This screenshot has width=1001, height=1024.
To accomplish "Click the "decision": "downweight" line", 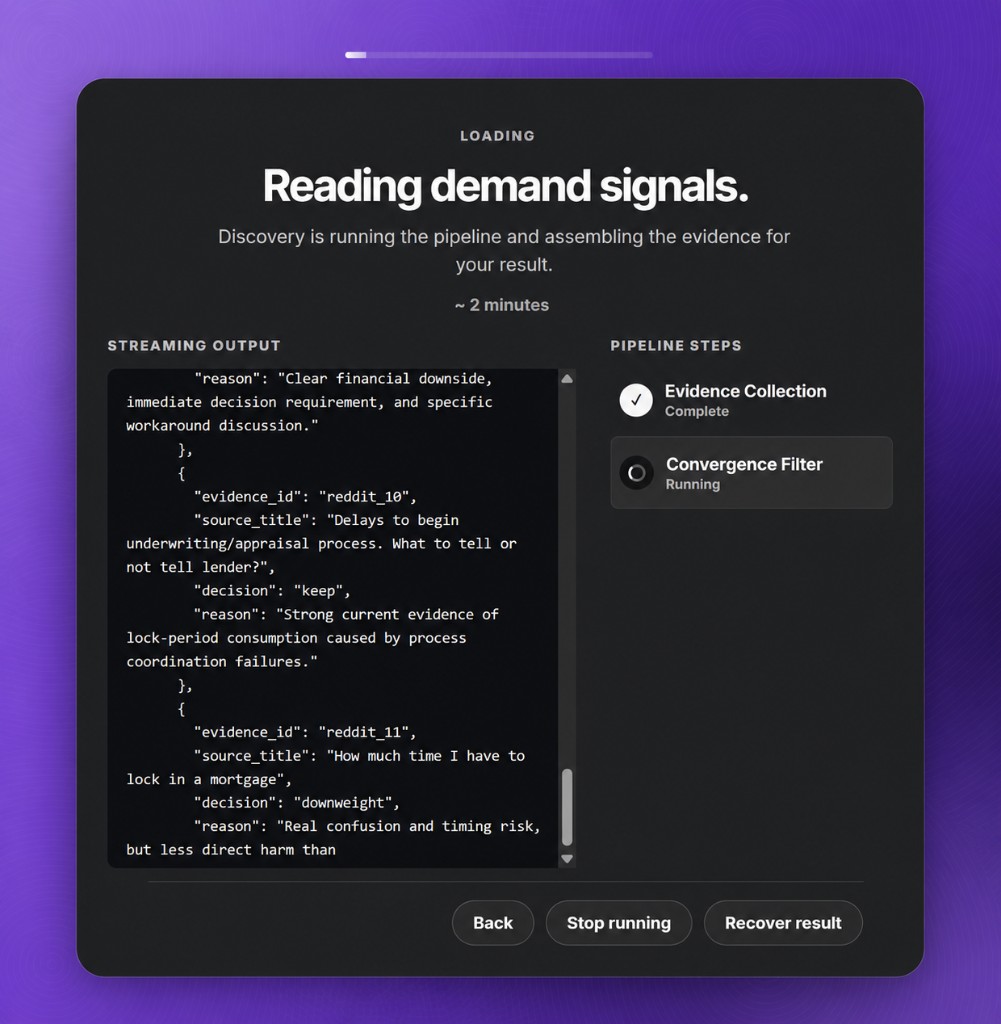I will point(296,803).
